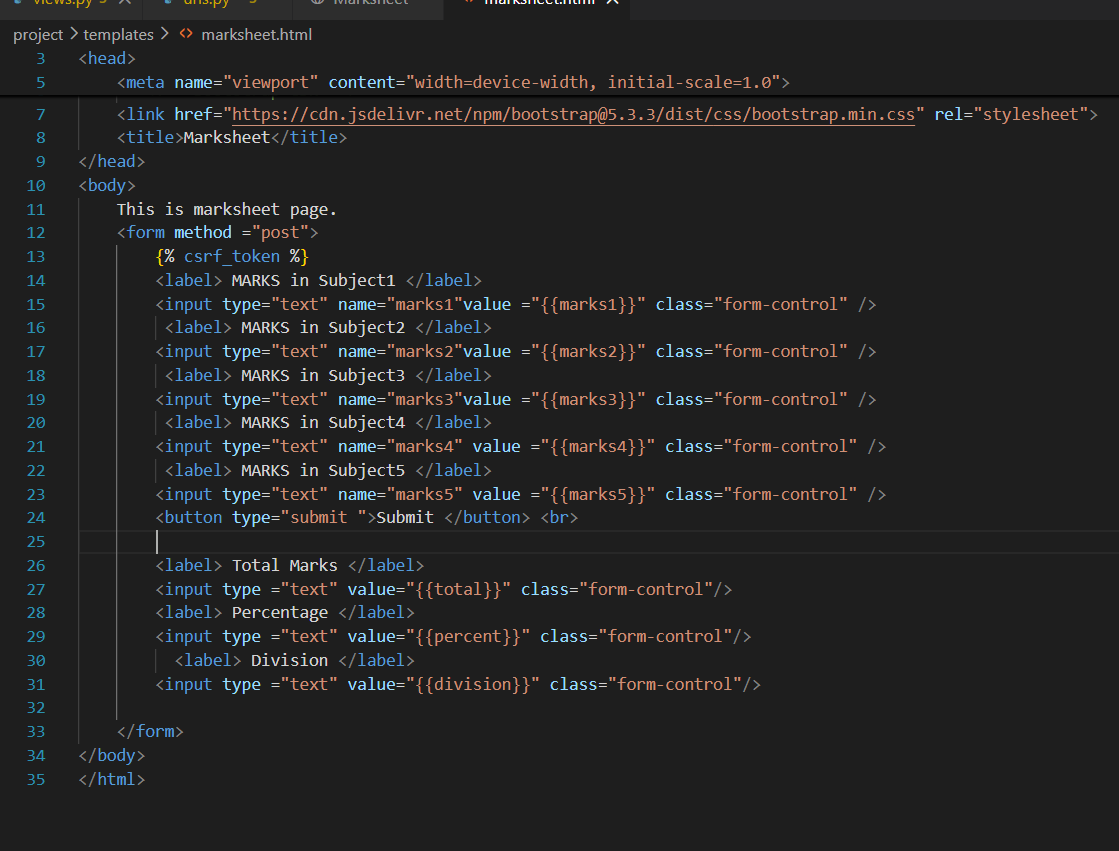Click the Marksheet title text on line 8
The height and width of the screenshot is (851, 1119).
tap(226, 137)
